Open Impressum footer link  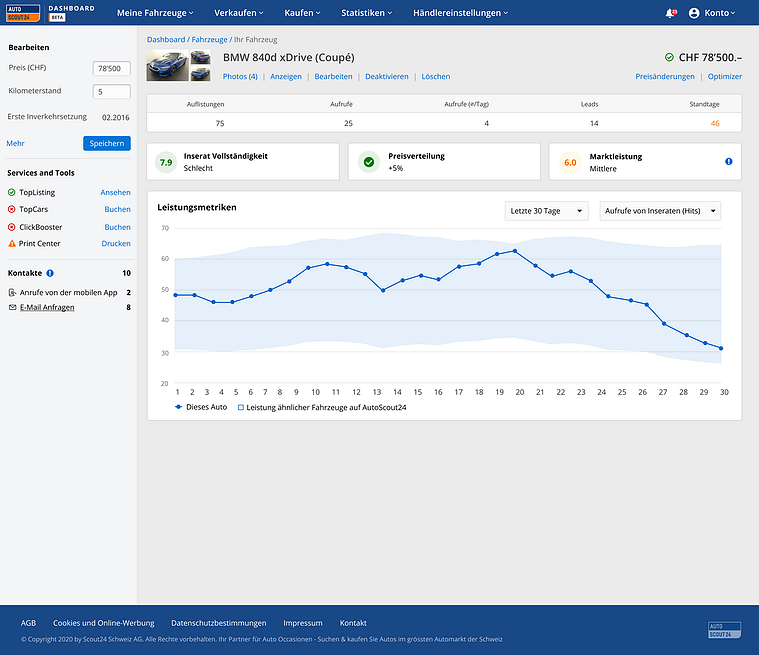pyautogui.click(x=303, y=623)
